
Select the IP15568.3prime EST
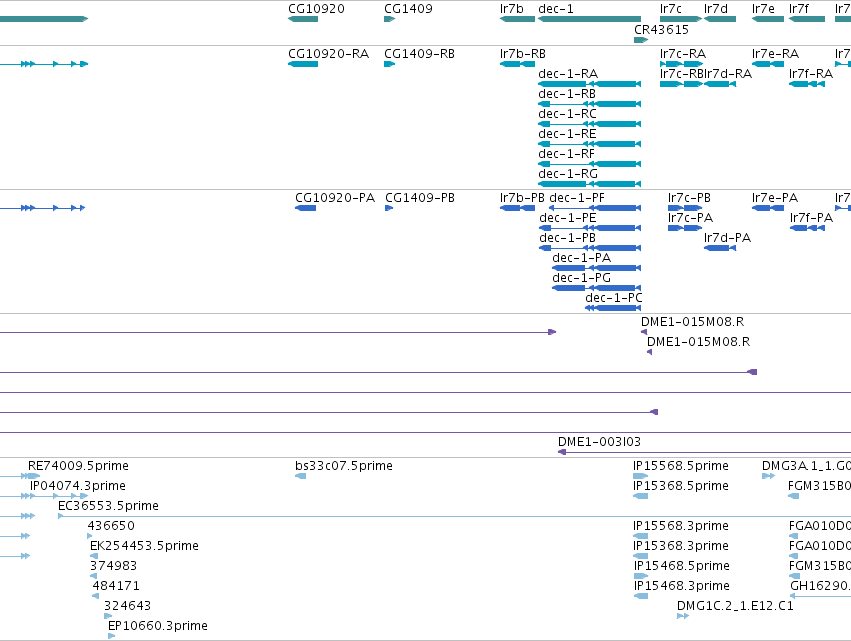(x=640, y=536)
